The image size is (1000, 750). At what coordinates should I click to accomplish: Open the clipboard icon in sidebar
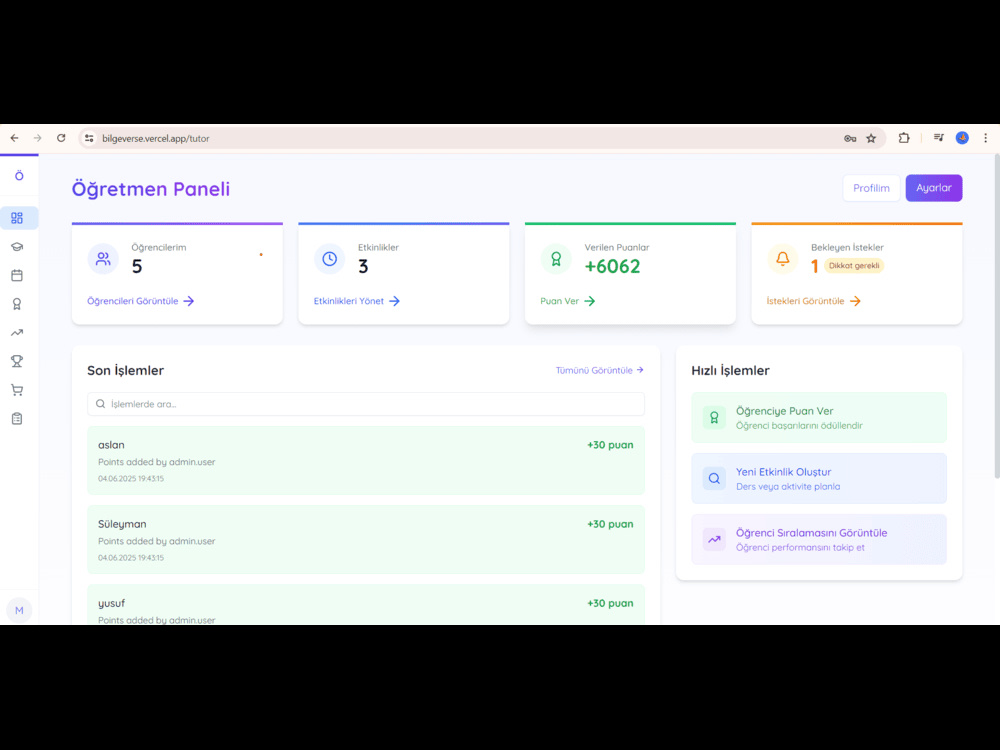click(17, 419)
